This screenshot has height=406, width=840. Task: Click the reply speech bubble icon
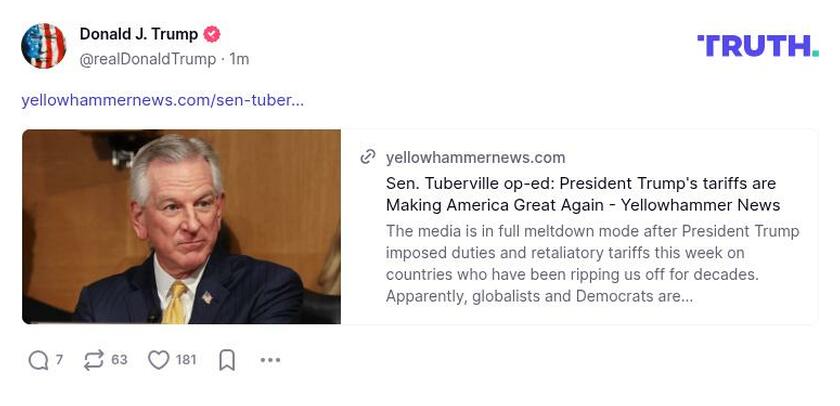point(38,360)
